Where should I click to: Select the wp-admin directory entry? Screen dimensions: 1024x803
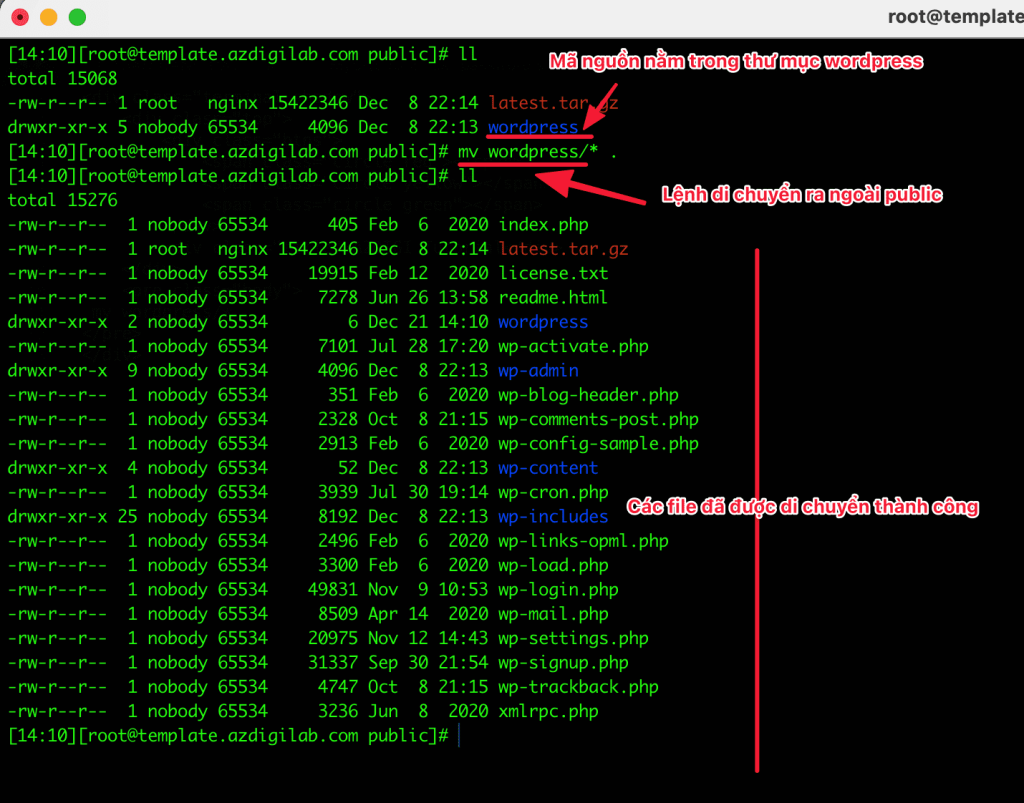coord(542,370)
